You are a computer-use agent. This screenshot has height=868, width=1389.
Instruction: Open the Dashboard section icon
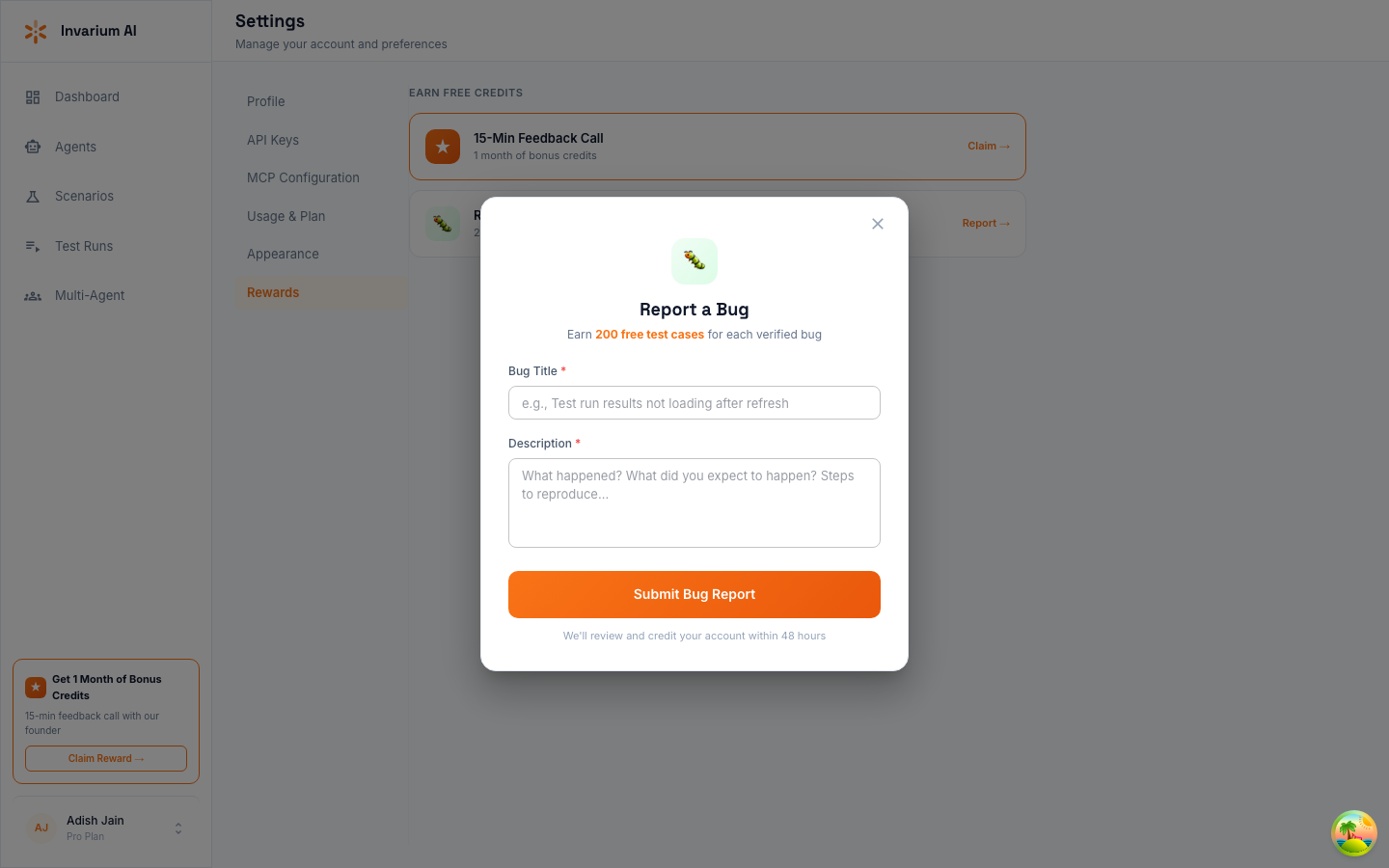(x=32, y=96)
